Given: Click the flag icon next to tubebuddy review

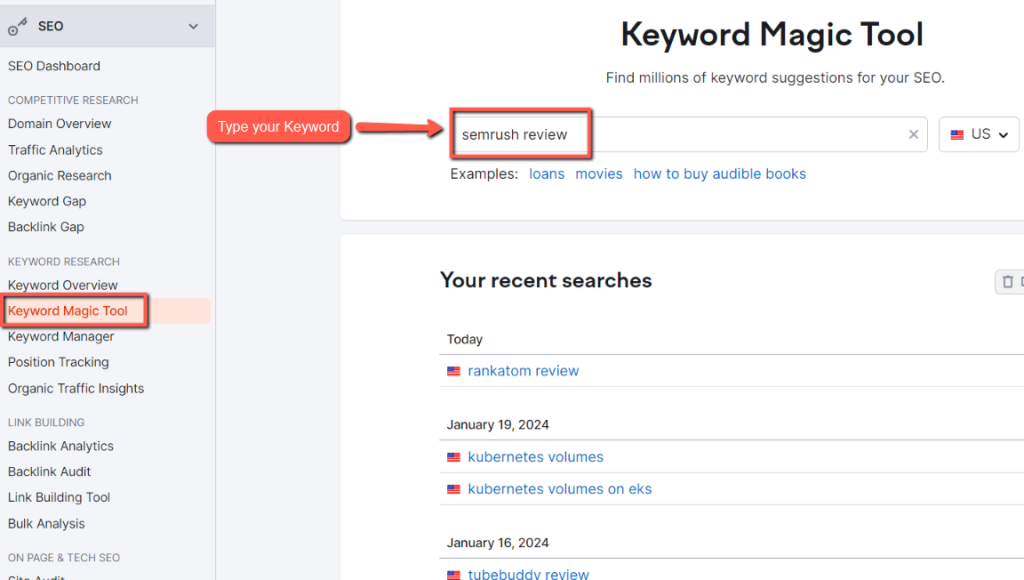Looking at the screenshot, I should (x=453, y=575).
